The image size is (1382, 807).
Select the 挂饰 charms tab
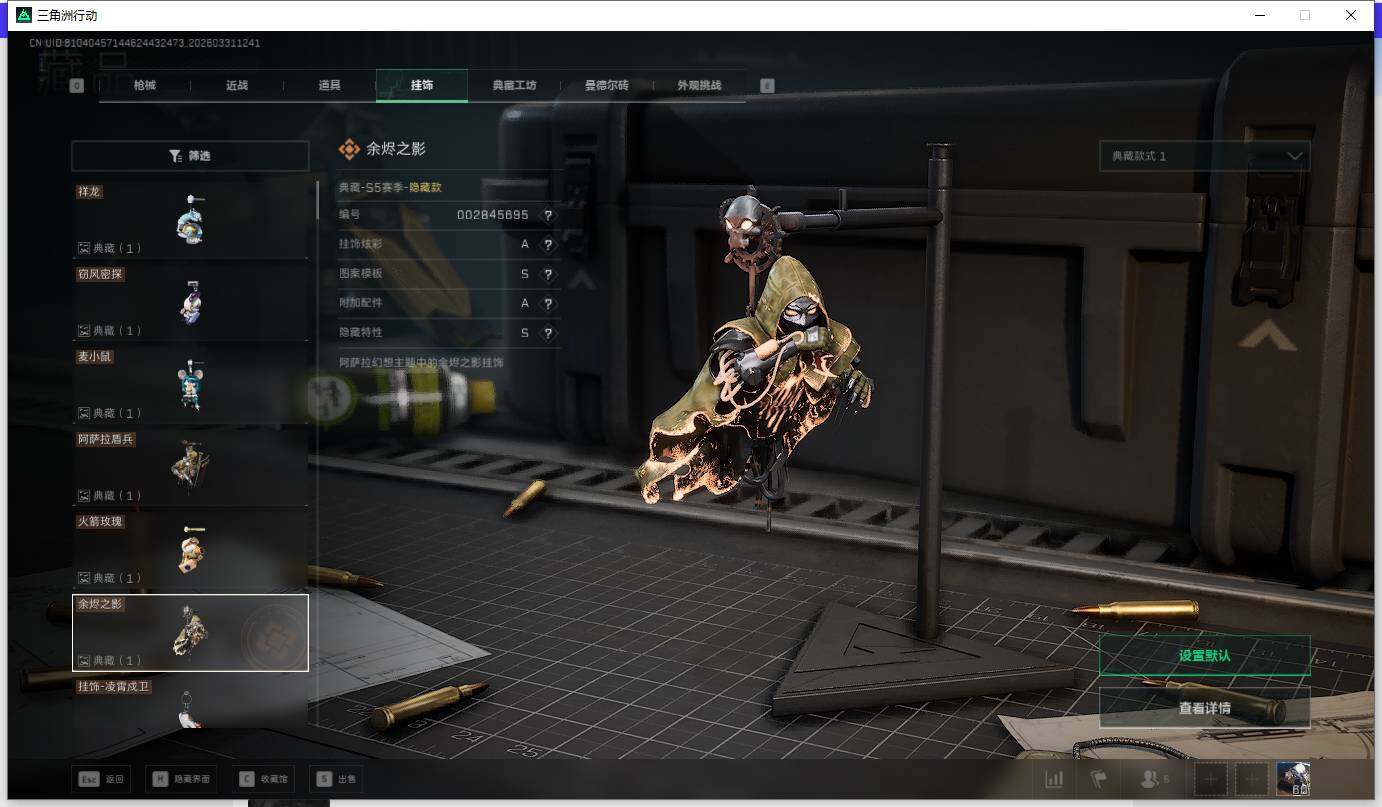[422, 86]
